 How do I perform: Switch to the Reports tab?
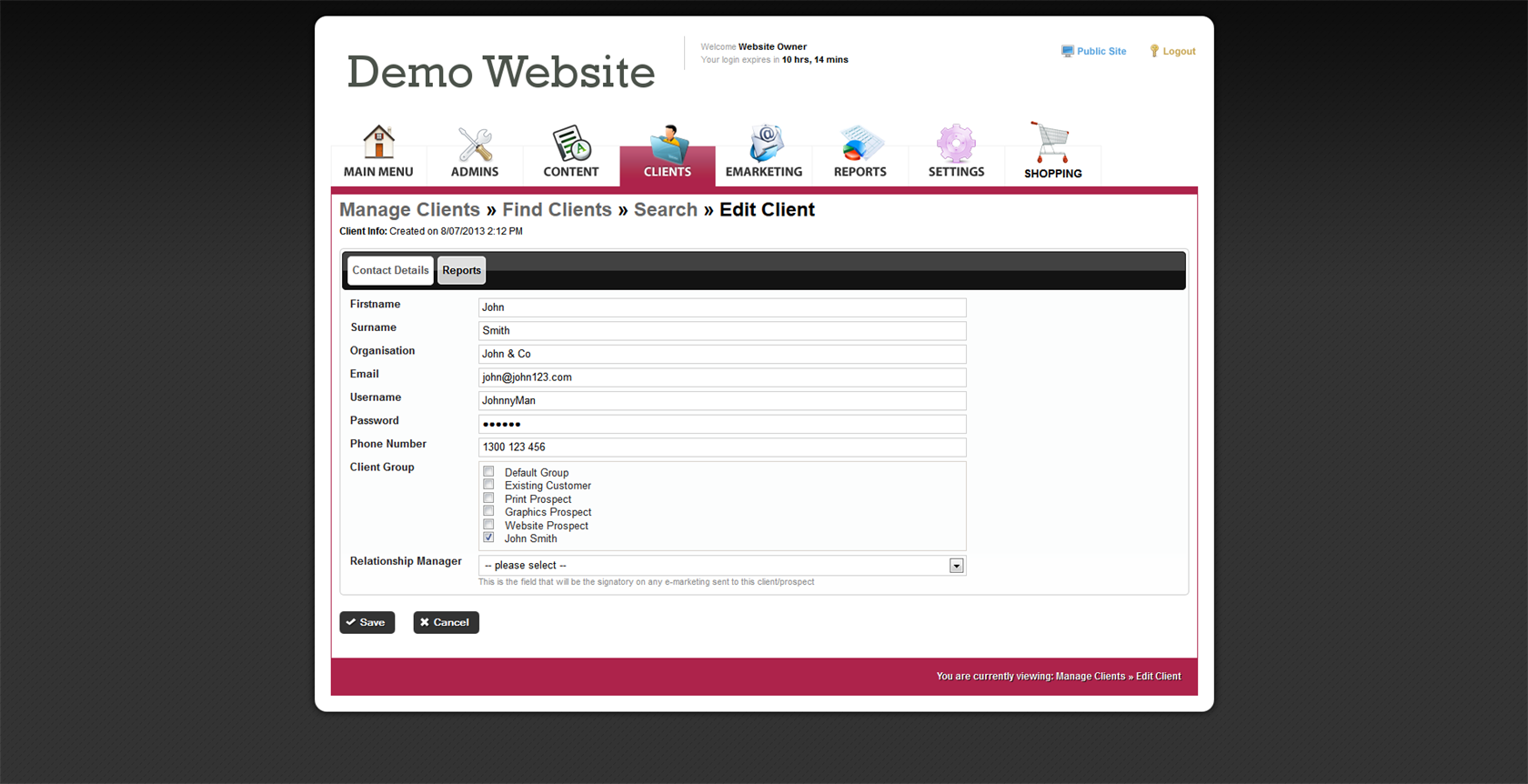[461, 270]
